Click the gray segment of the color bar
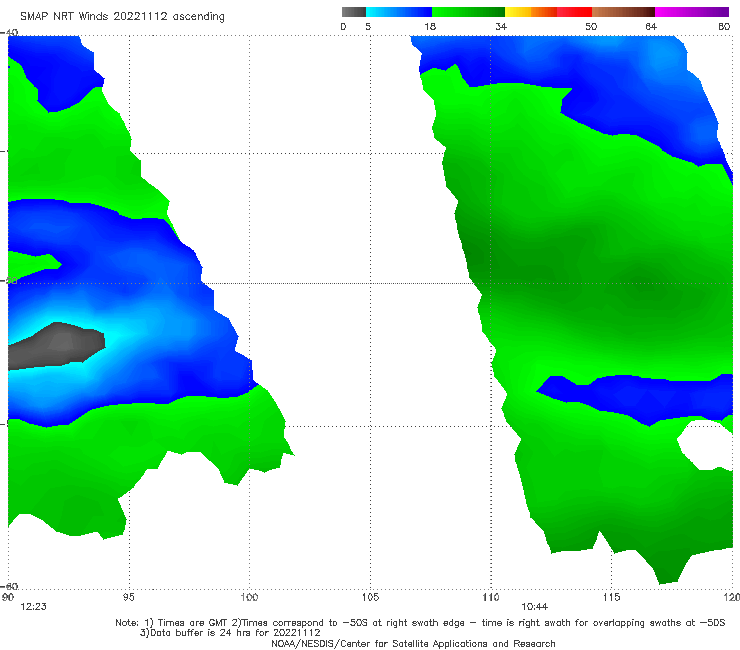This screenshot has height=650, width=740. click(x=354, y=12)
